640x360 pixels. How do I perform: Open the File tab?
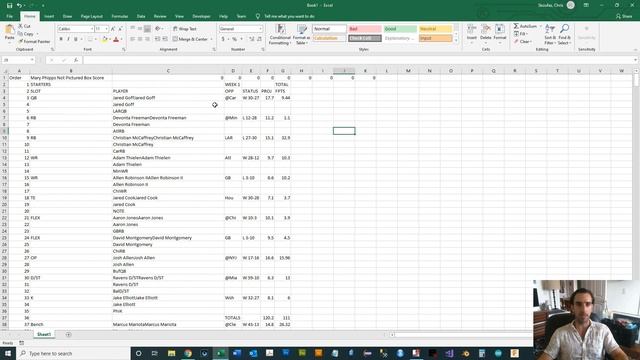point(9,16)
